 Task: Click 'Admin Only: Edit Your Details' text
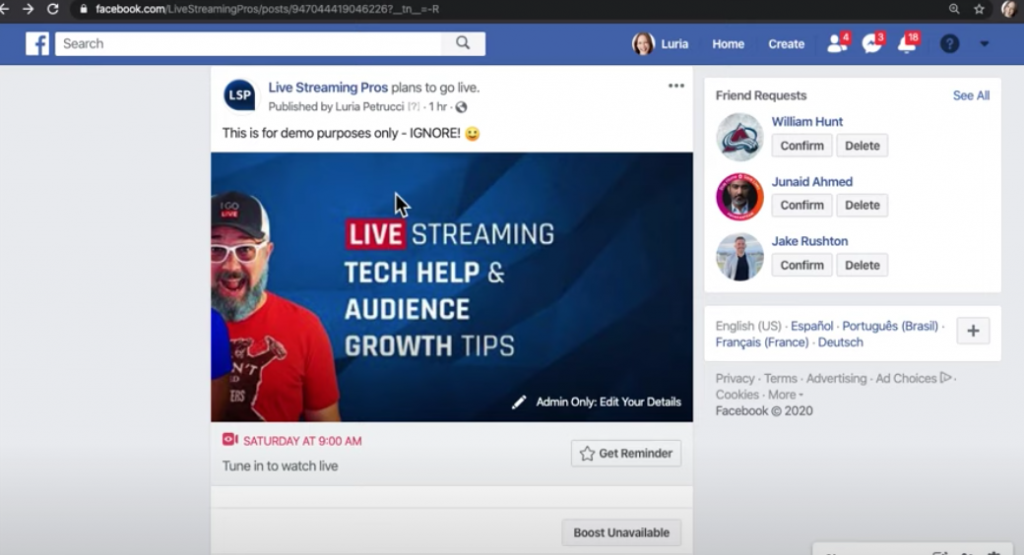click(x=609, y=402)
